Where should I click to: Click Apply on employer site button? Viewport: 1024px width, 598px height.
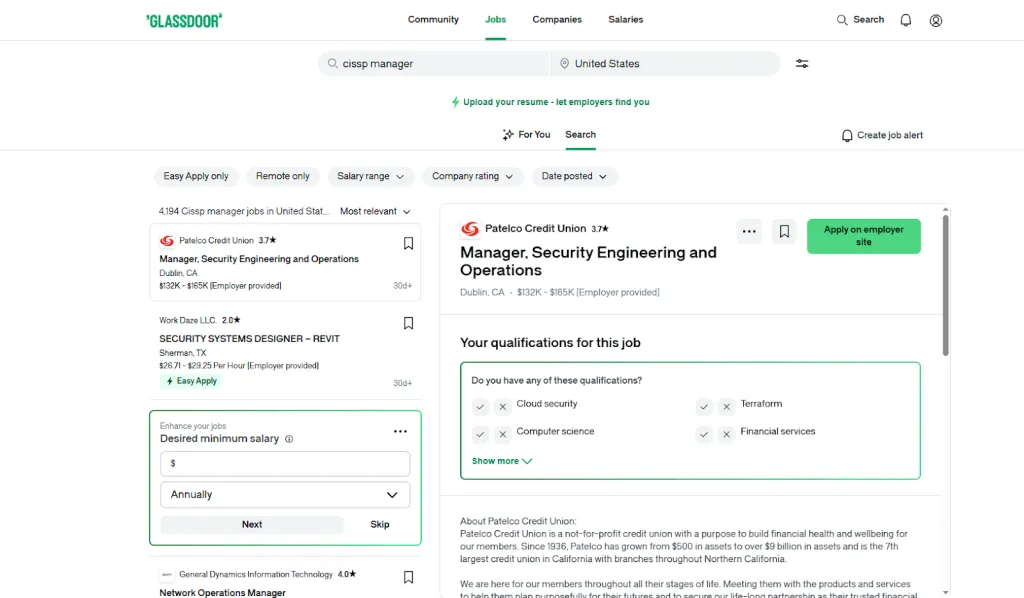pyautogui.click(x=863, y=236)
